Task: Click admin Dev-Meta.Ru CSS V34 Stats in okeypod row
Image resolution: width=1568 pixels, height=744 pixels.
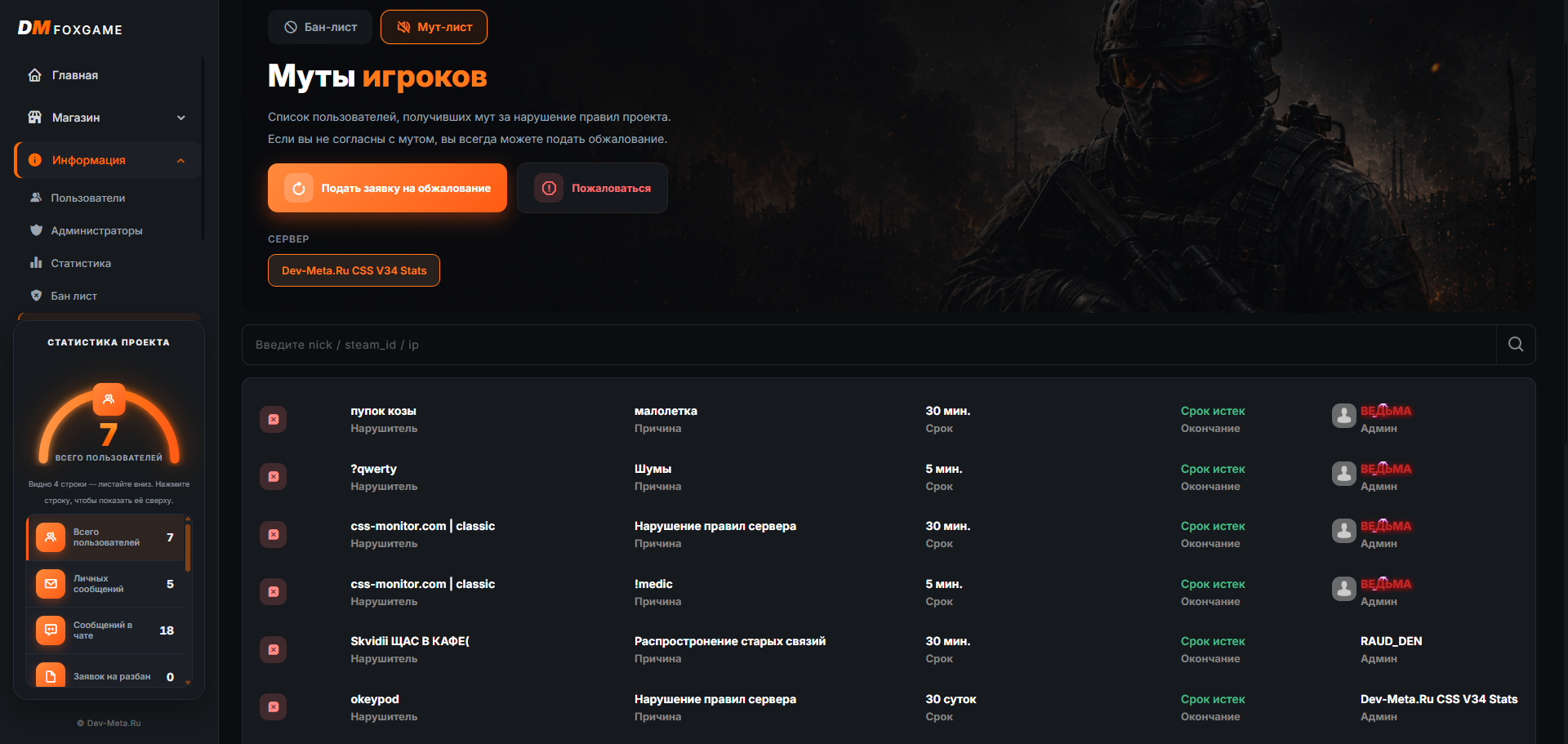Action: point(1439,699)
